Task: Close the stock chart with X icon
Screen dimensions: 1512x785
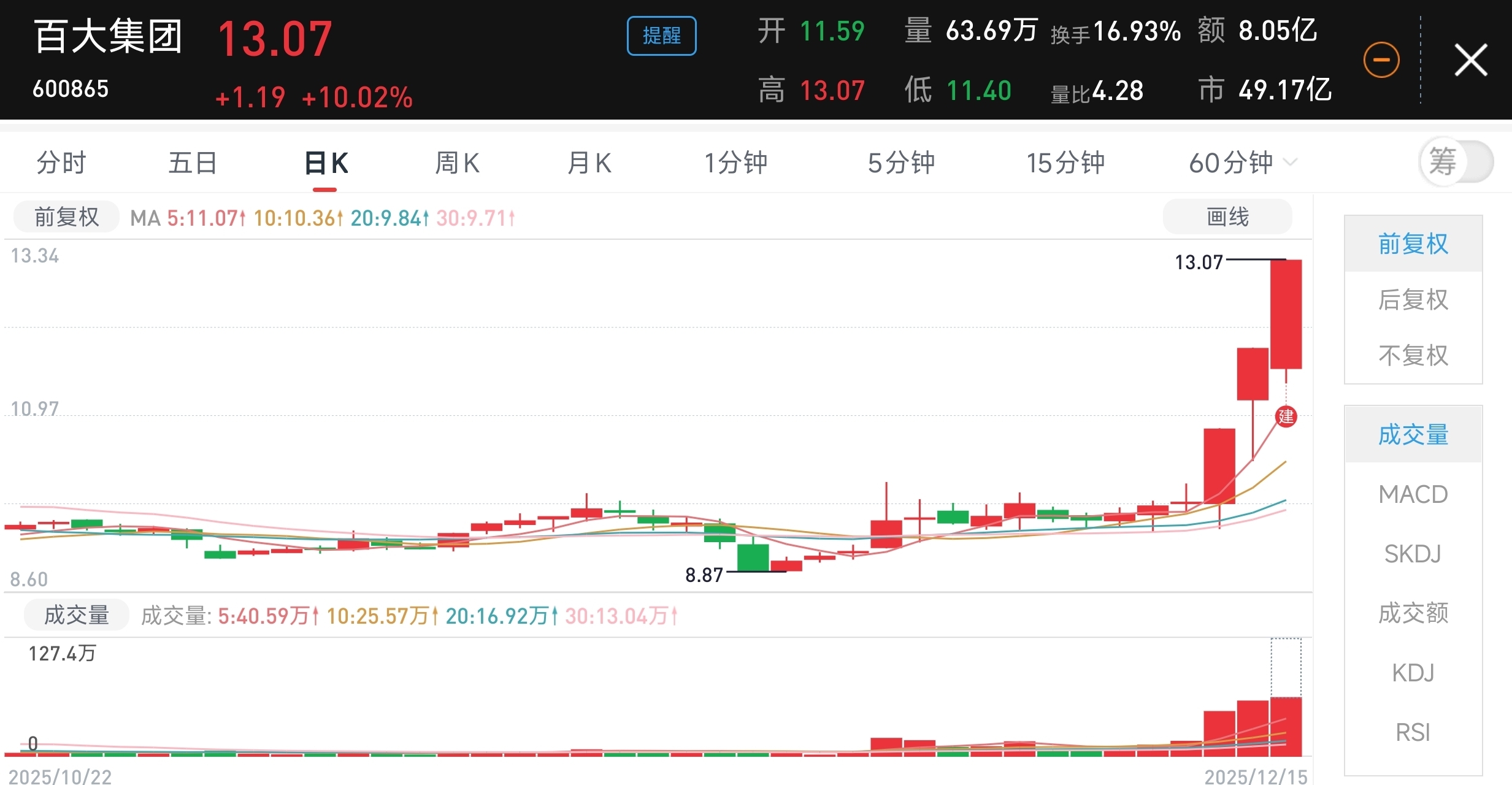Action: pos(1471,60)
